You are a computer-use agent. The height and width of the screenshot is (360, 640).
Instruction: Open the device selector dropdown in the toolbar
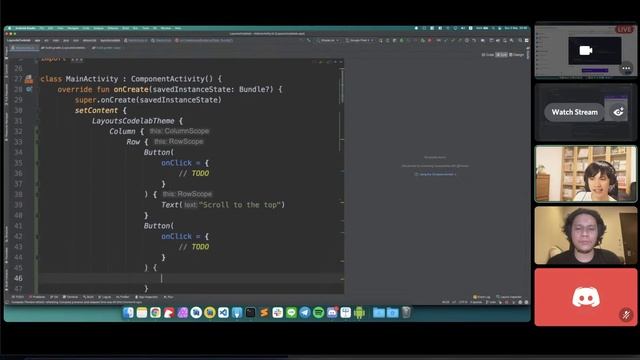[359, 40]
